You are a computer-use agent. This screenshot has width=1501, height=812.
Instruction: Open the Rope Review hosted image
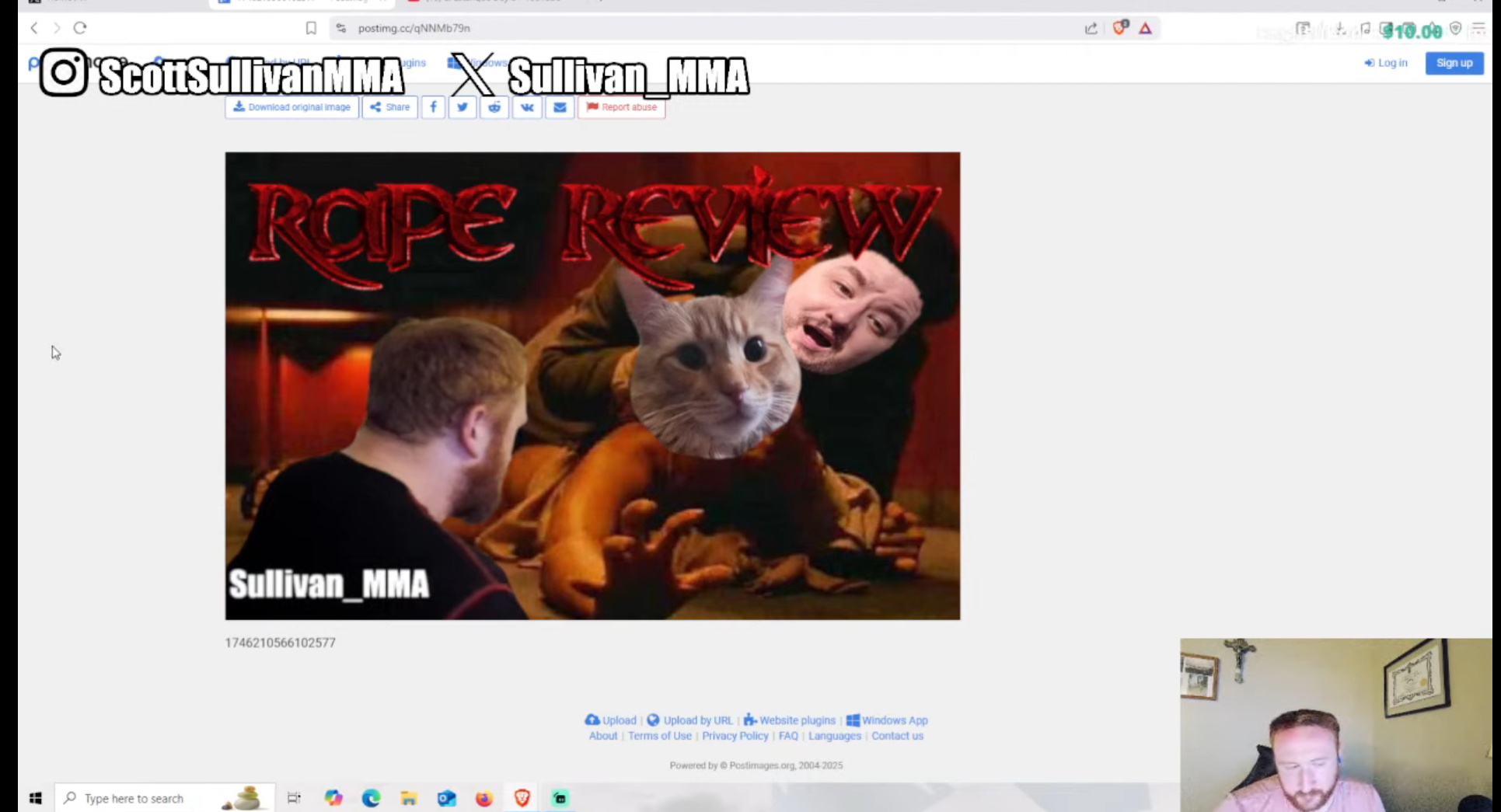[x=592, y=386]
